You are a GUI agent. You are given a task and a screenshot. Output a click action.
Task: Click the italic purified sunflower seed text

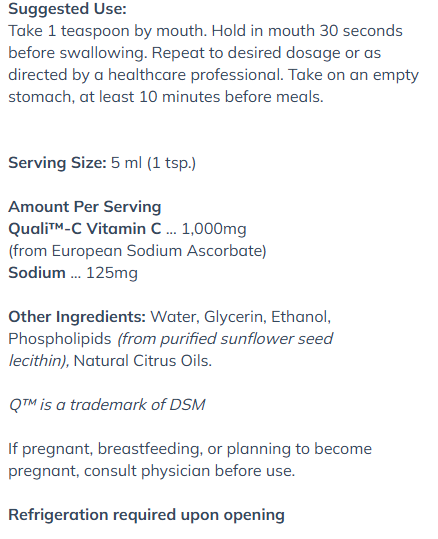point(225,339)
